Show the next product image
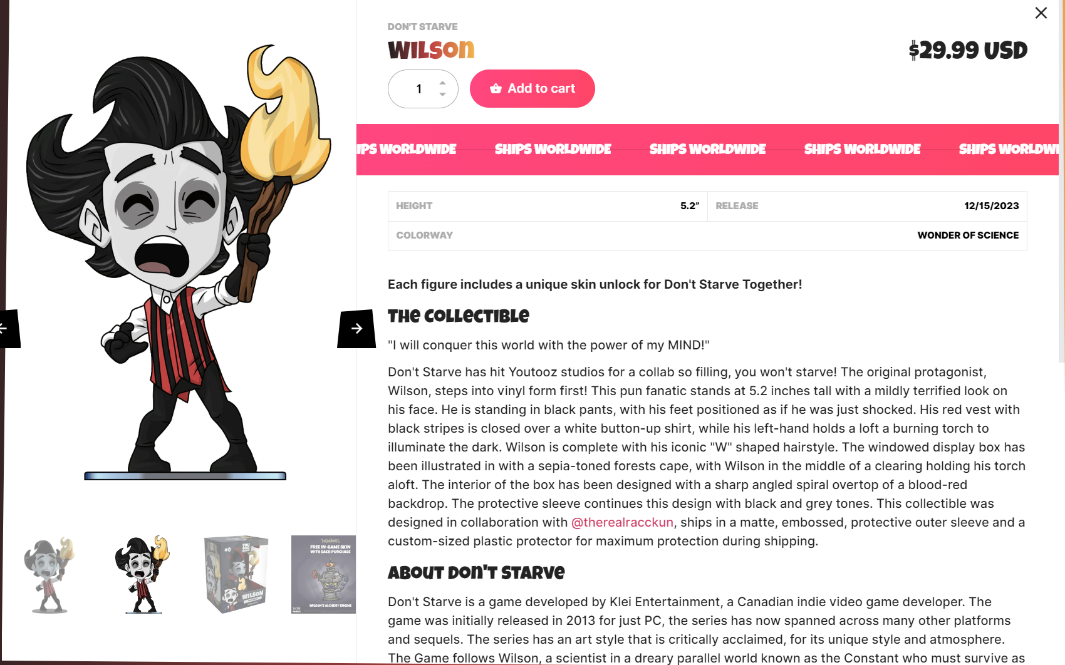This screenshot has height=665, width=1065. (357, 329)
